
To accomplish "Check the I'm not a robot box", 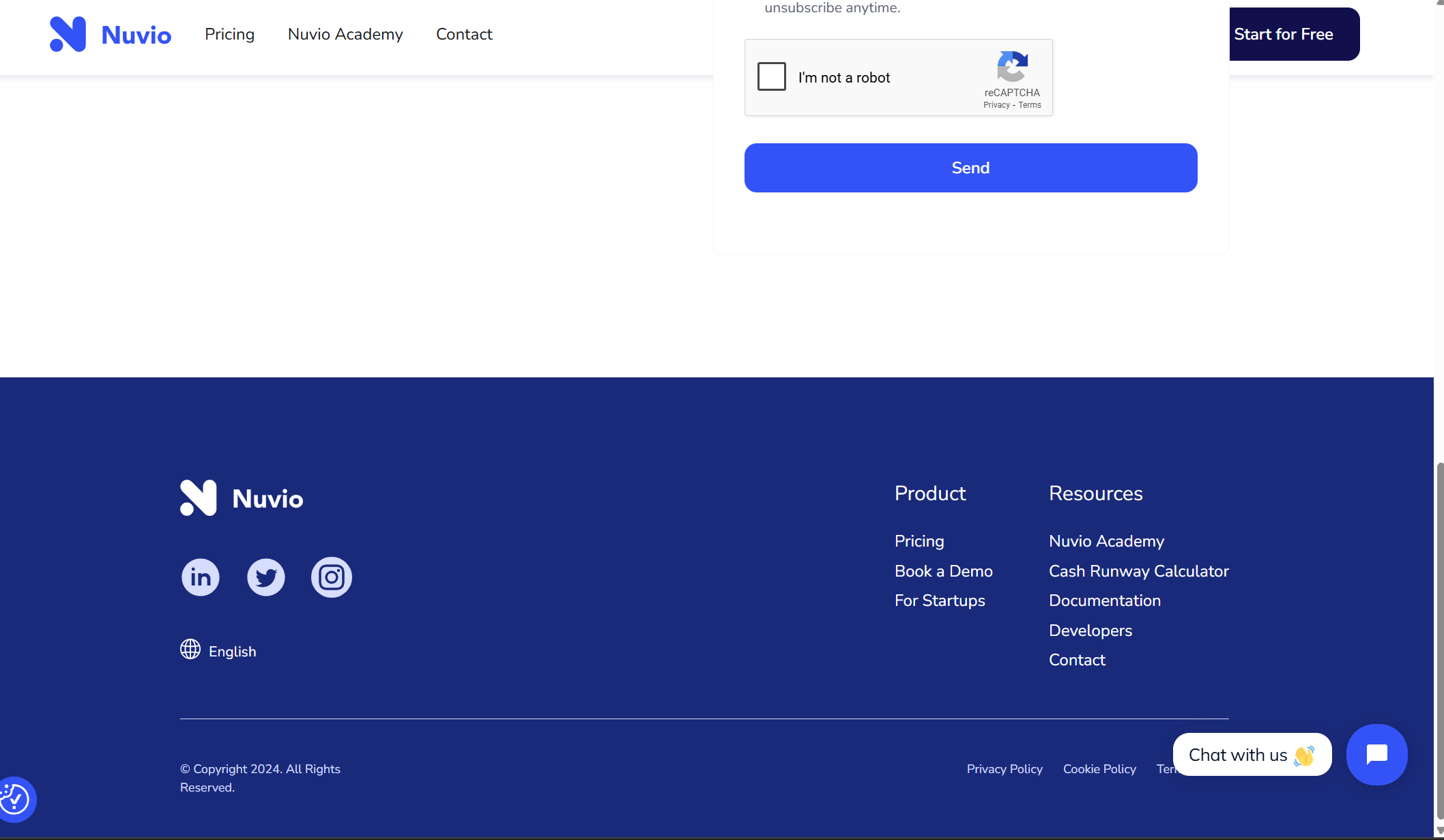I will click(x=772, y=77).
